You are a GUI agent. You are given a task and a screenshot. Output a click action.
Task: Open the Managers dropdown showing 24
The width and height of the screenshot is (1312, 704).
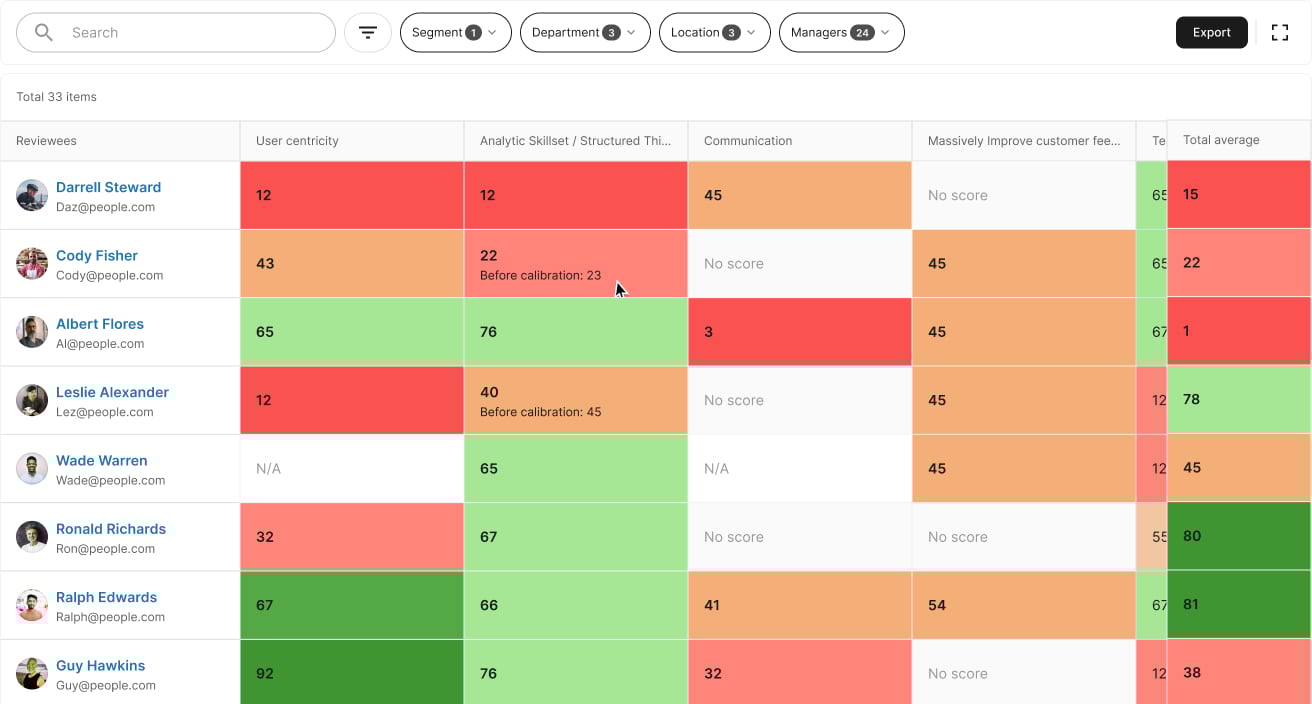tap(841, 32)
